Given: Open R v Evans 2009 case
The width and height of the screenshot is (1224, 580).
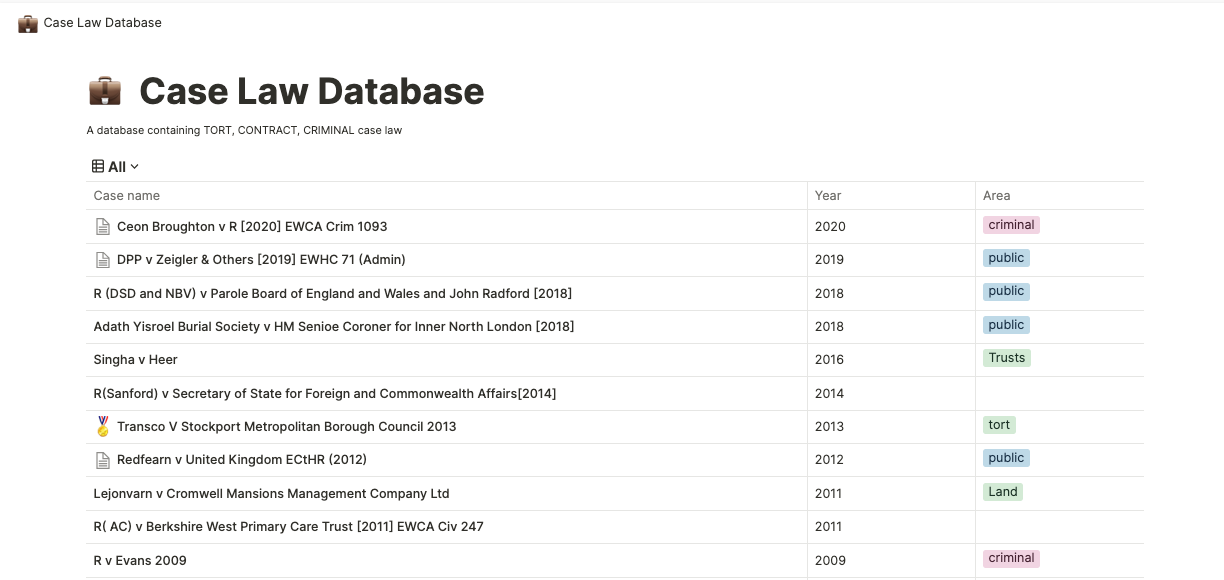Looking at the screenshot, I should pyautogui.click(x=140, y=560).
